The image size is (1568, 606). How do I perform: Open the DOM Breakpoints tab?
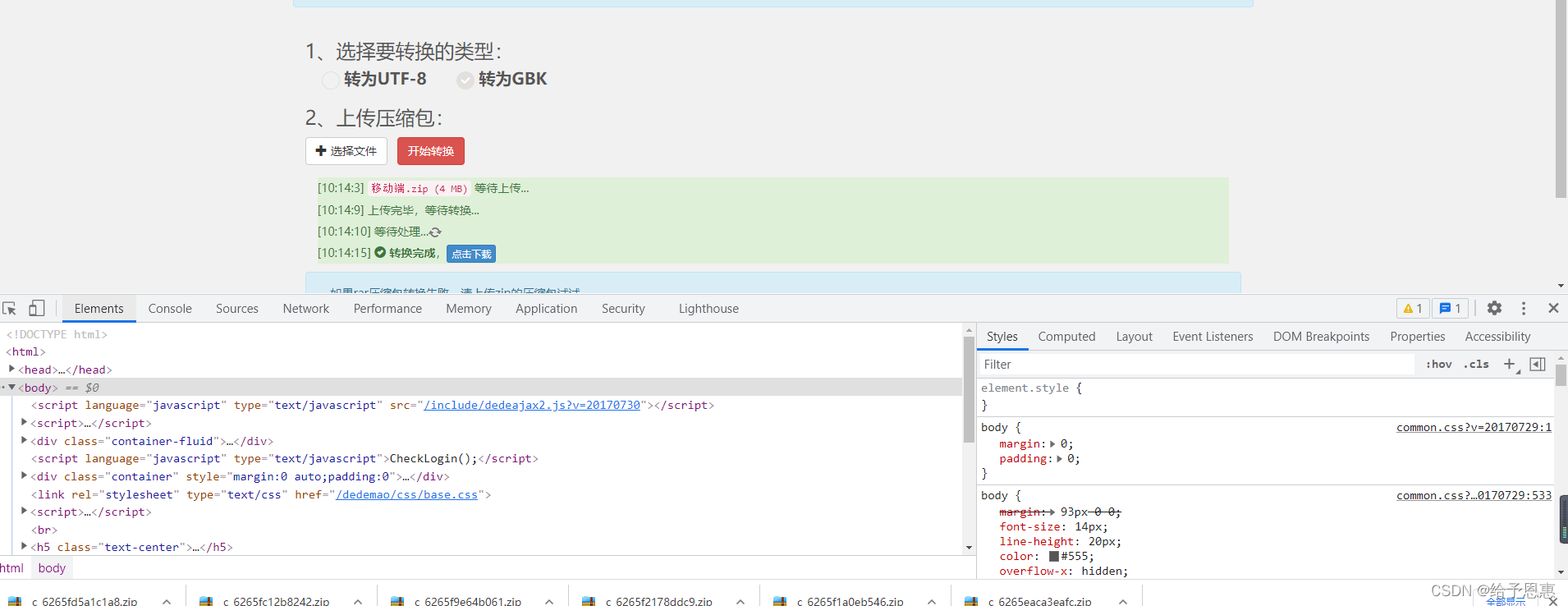coord(1321,337)
